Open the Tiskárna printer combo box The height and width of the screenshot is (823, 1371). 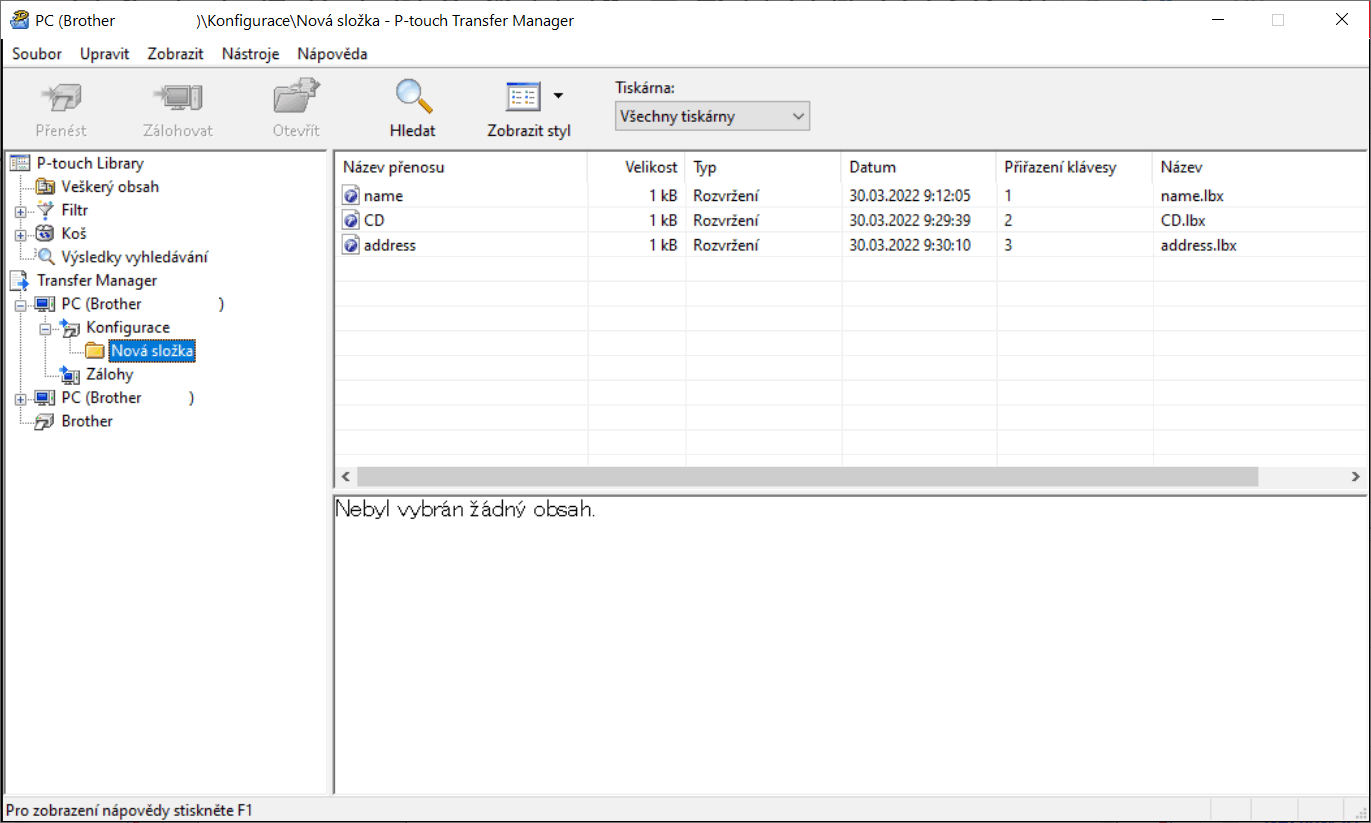[712, 116]
